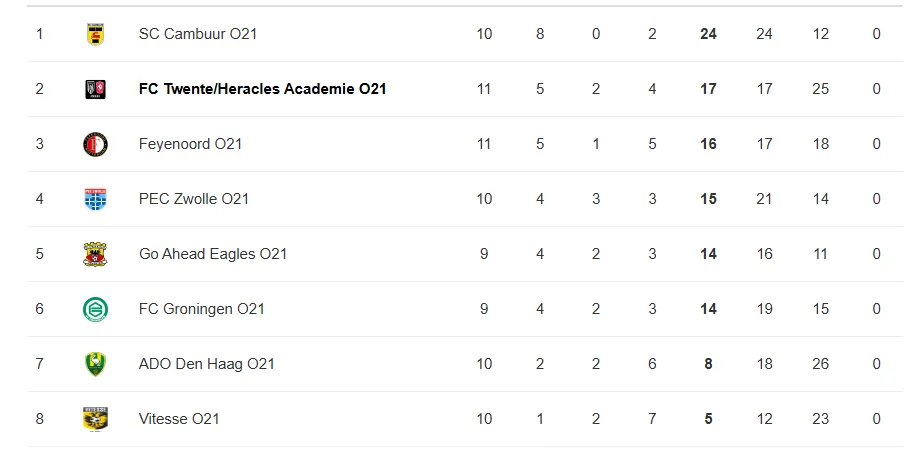The image size is (924, 456).
Task: Open the Vitesse O21 team page
Action: [179, 419]
